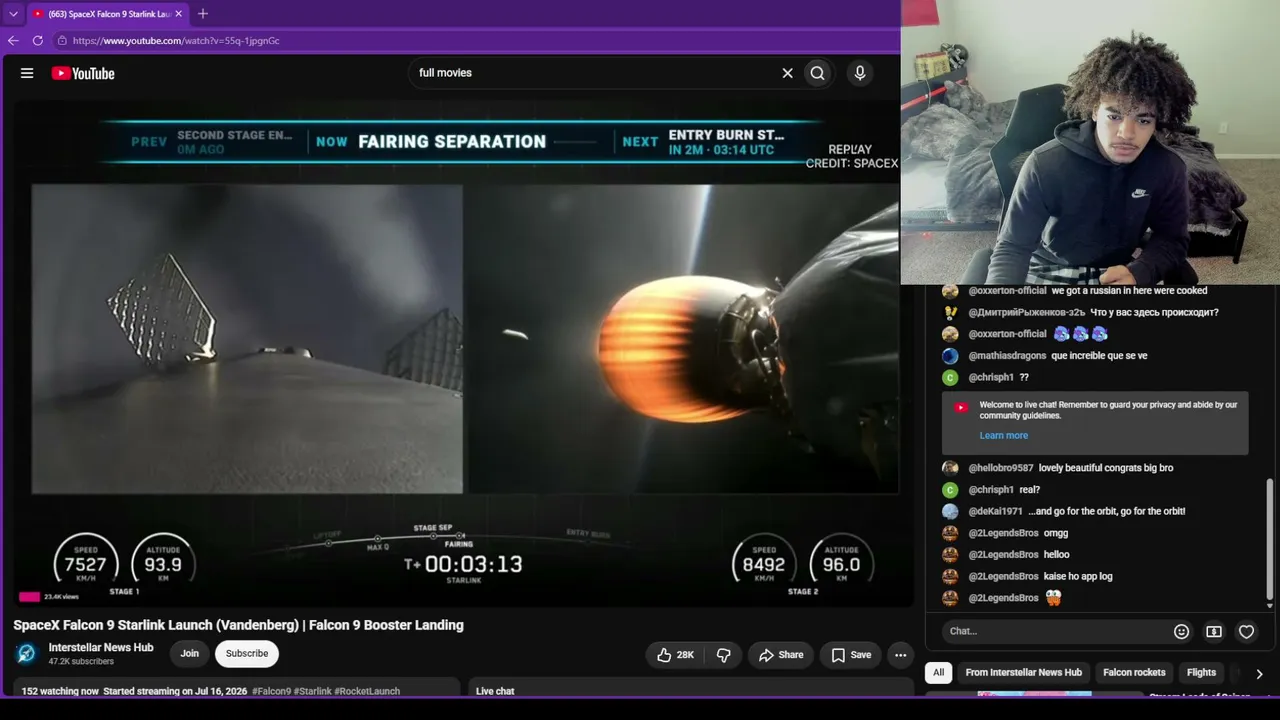1280x720 pixels.
Task: Click the live chat scrollbar
Action: coord(1270,540)
